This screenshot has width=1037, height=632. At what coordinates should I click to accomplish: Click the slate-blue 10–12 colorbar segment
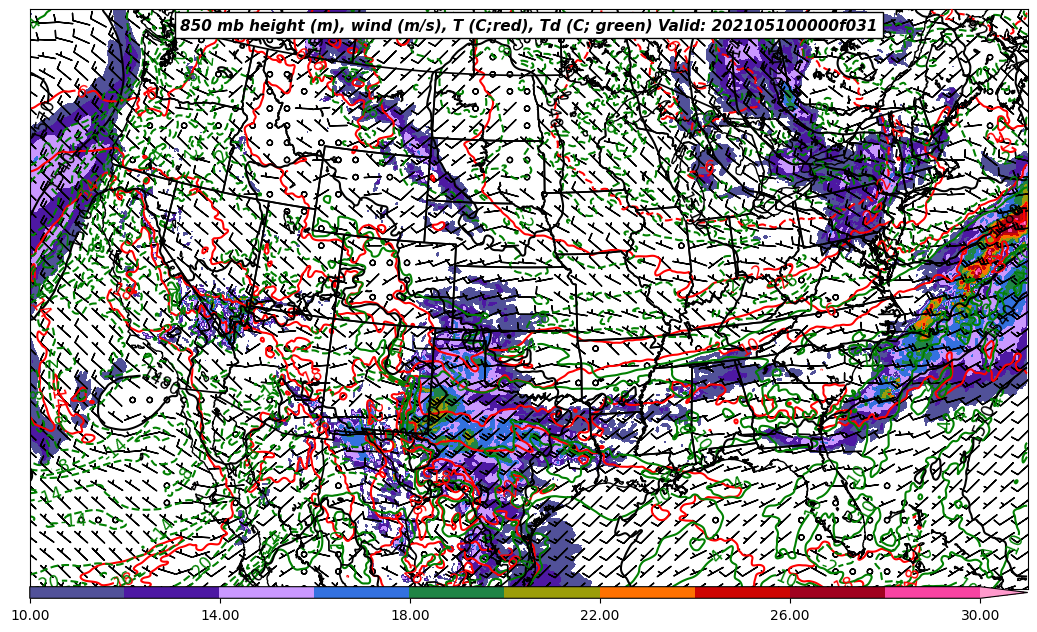77,592
